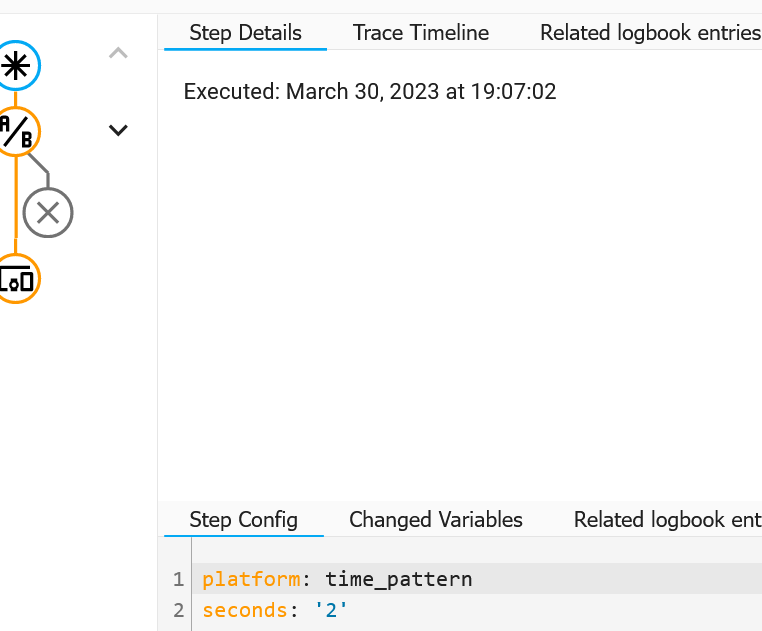
Task: Place cursor on time_pattern value
Action: [398, 579]
